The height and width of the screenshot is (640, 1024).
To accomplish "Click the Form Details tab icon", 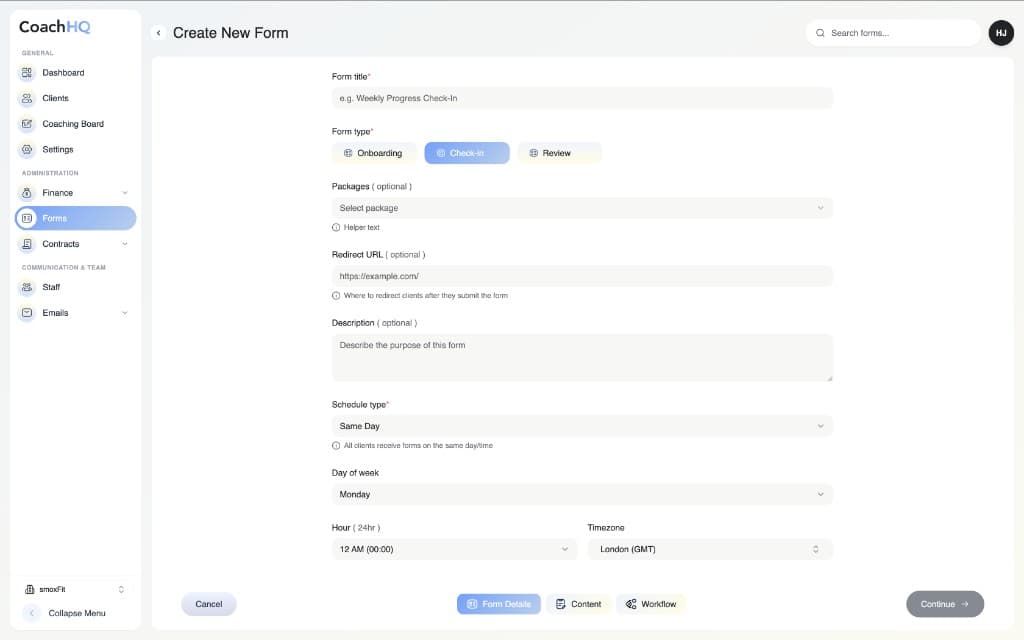I will click(471, 604).
